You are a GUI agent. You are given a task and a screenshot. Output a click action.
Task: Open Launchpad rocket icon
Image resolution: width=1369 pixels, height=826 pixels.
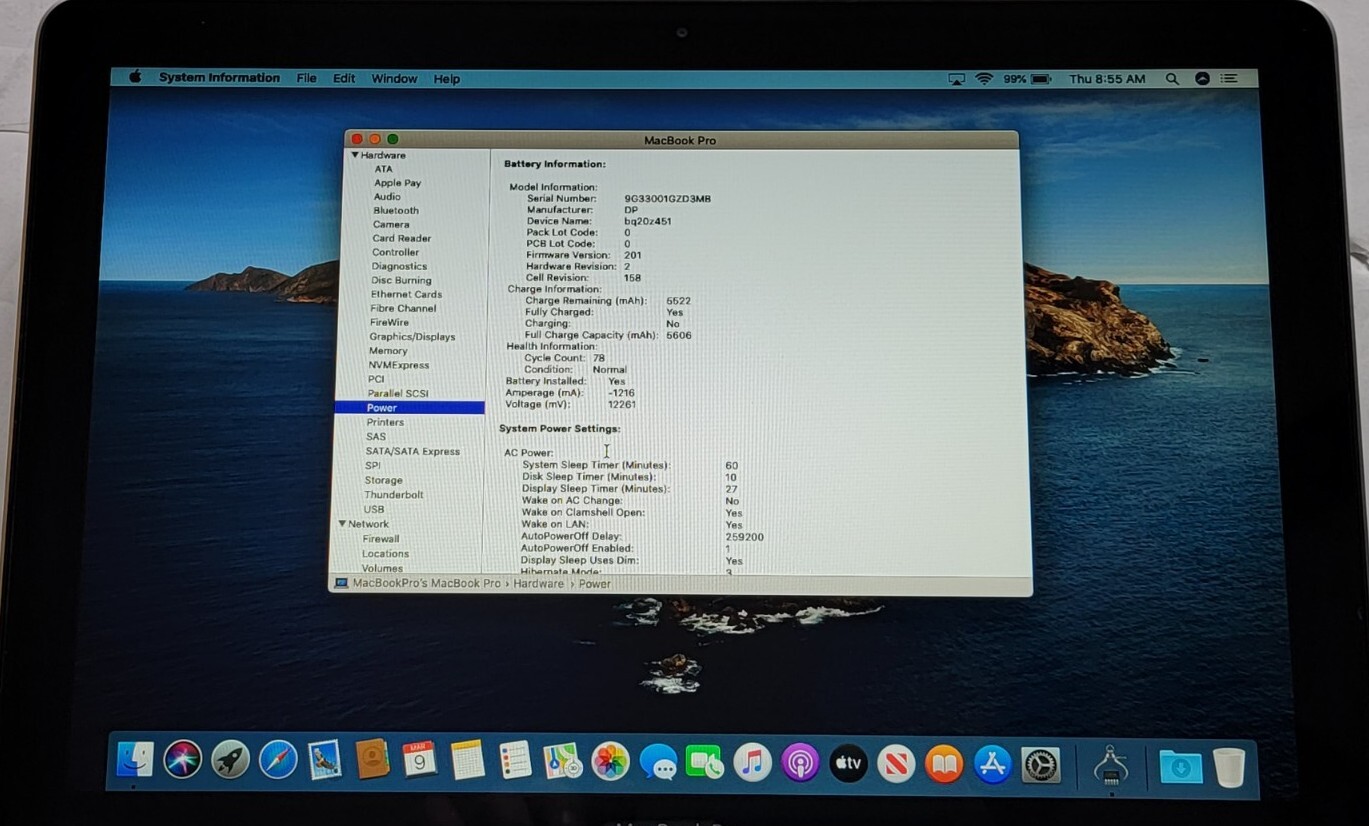click(230, 760)
